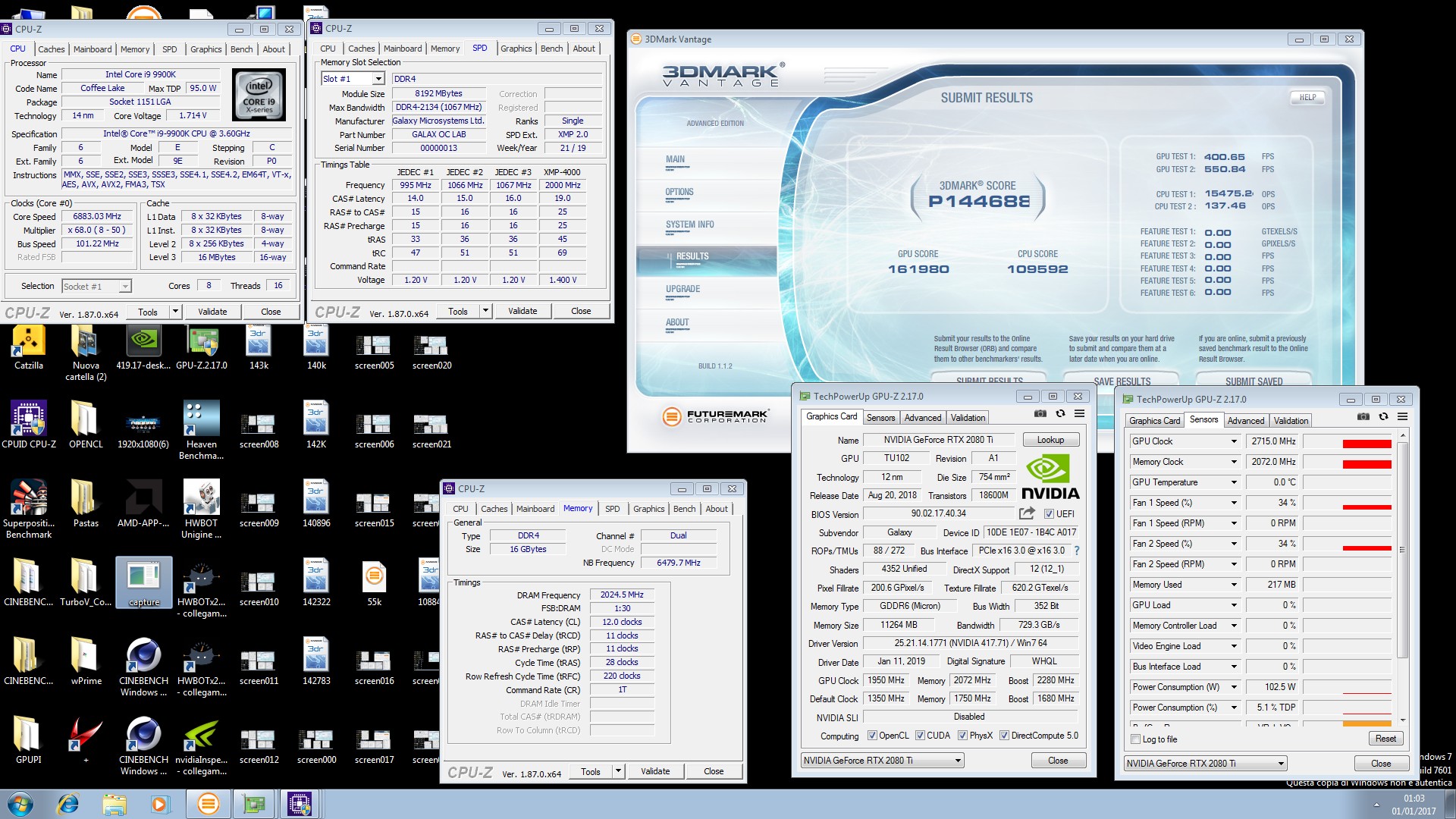Open the hamburger menu in left GPU-Z window
1456x819 pixels.
click(x=1079, y=414)
